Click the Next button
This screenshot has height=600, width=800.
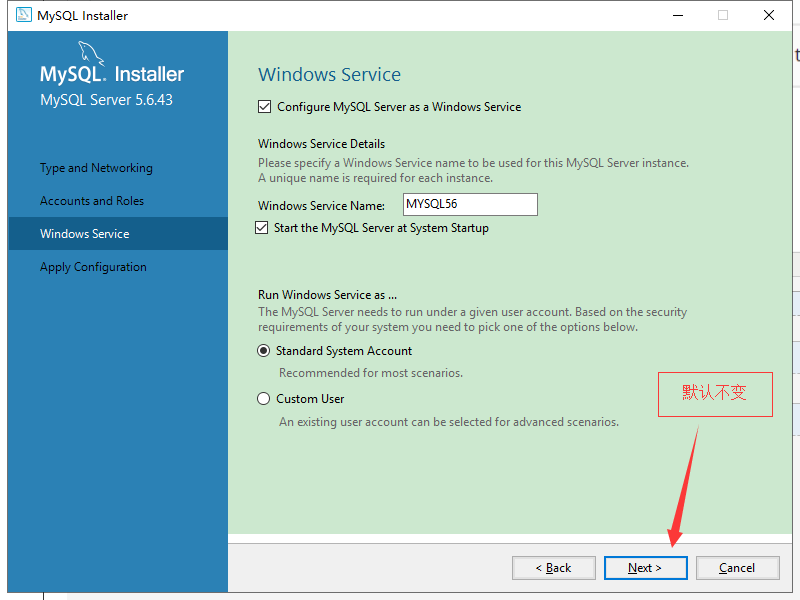(645, 568)
